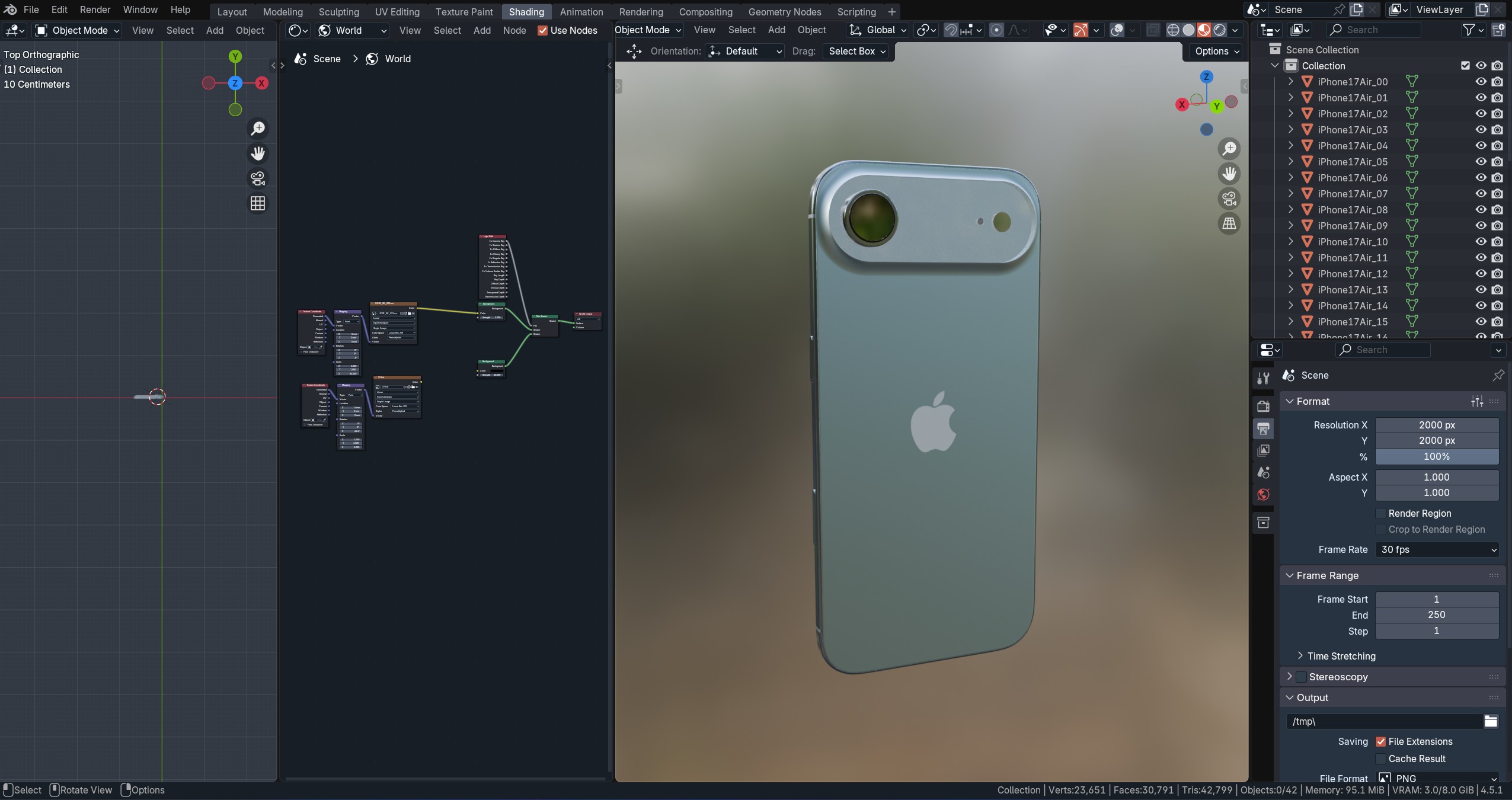Image resolution: width=1512 pixels, height=800 pixels.
Task: Open the Frame Rate 30 fps dropdown
Action: click(x=1437, y=549)
